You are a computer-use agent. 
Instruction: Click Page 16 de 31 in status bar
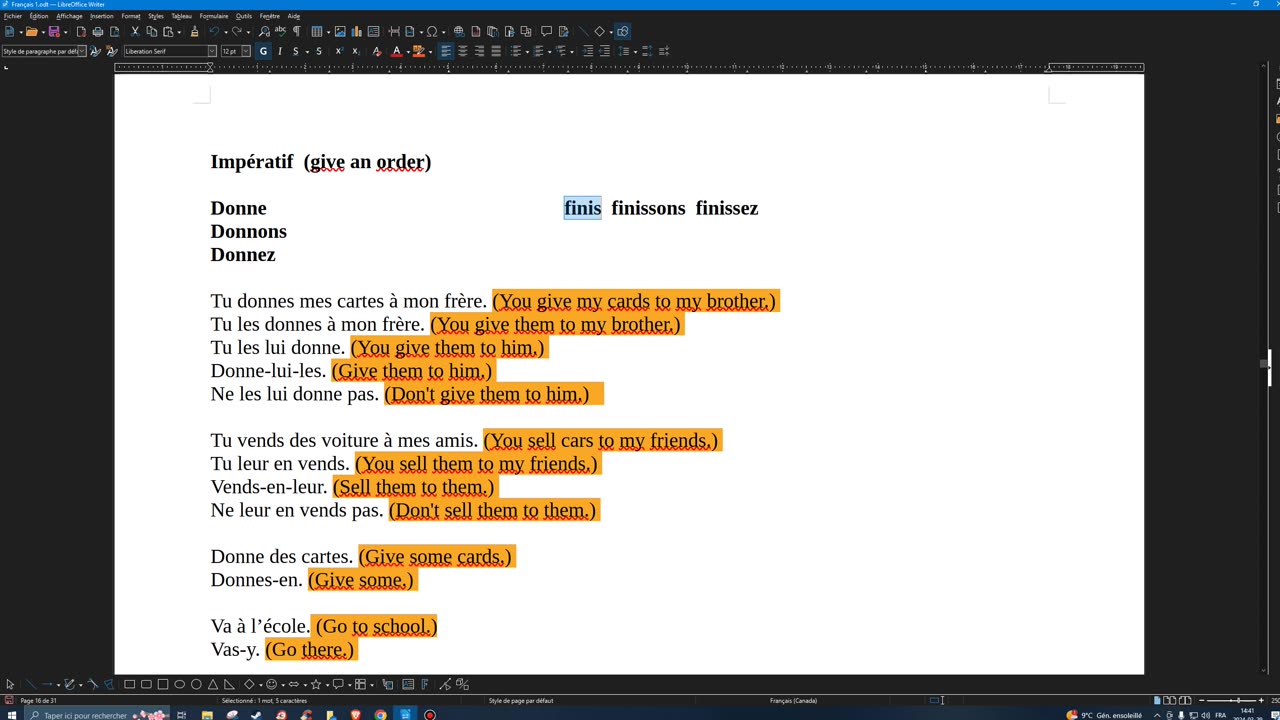click(38, 700)
